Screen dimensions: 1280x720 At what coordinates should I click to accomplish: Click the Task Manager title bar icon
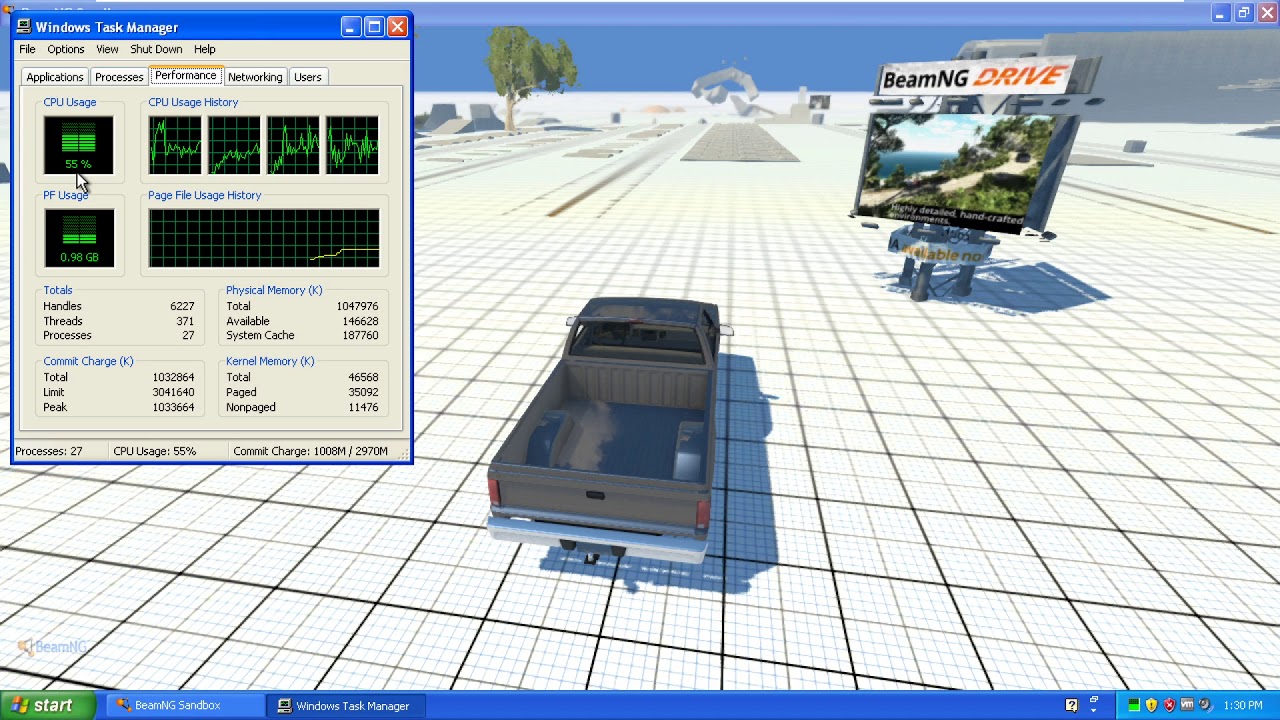24,27
